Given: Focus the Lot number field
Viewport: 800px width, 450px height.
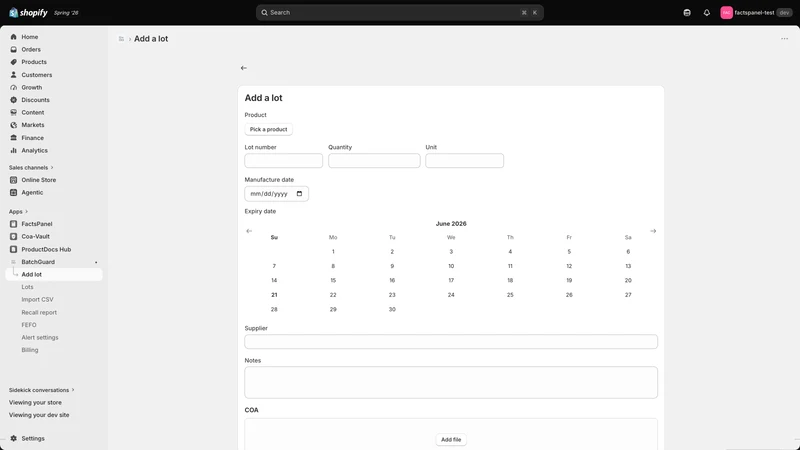Looking at the screenshot, I should tap(284, 161).
